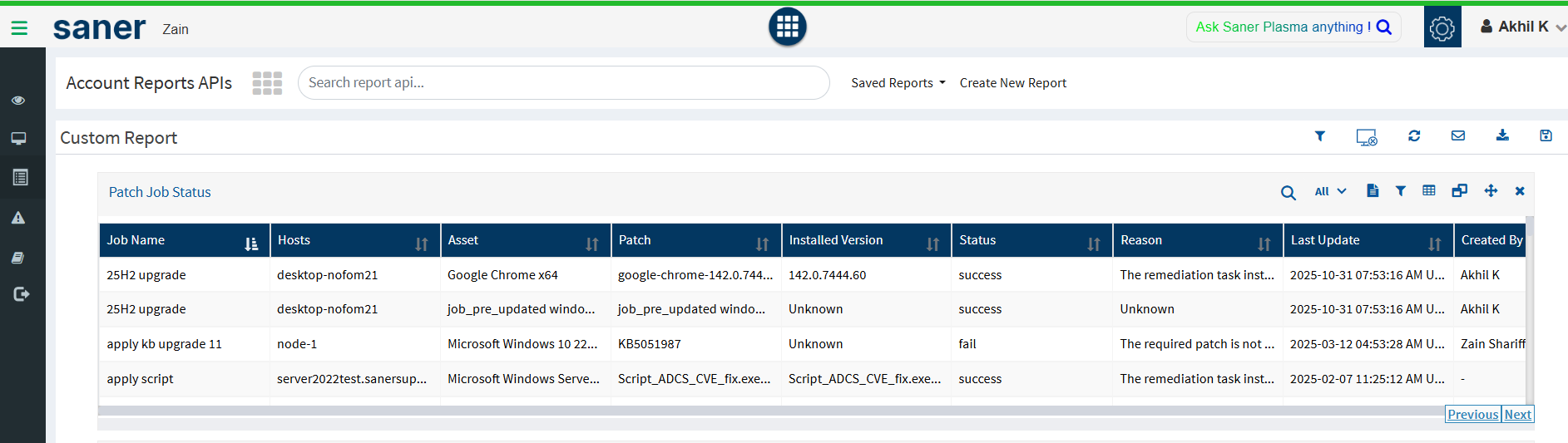The height and width of the screenshot is (443, 1568).
Task: Select Create New Report
Action: click(1012, 83)
